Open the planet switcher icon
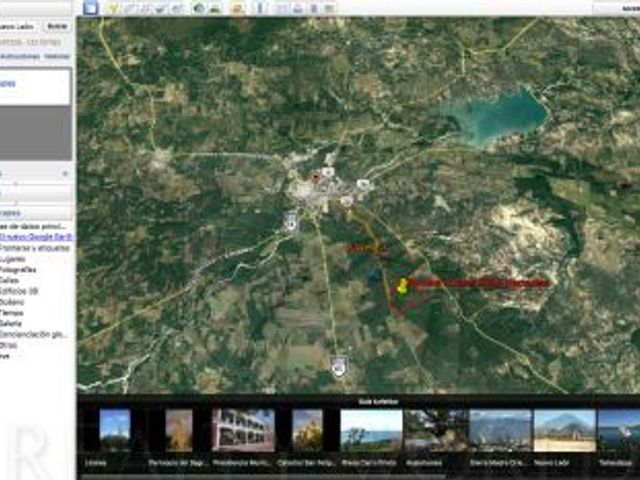Viewport: 640px width, 480px height. (x=237, y=8)
